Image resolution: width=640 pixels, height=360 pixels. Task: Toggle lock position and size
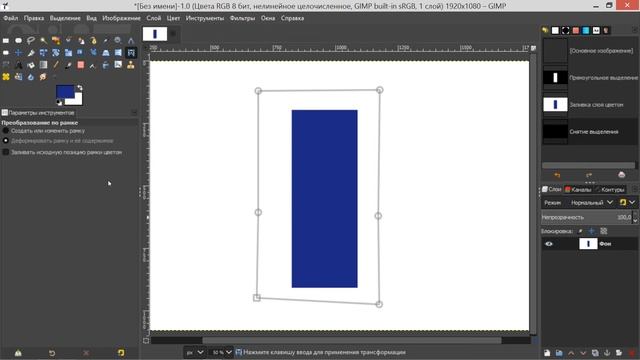pos(591,231)
